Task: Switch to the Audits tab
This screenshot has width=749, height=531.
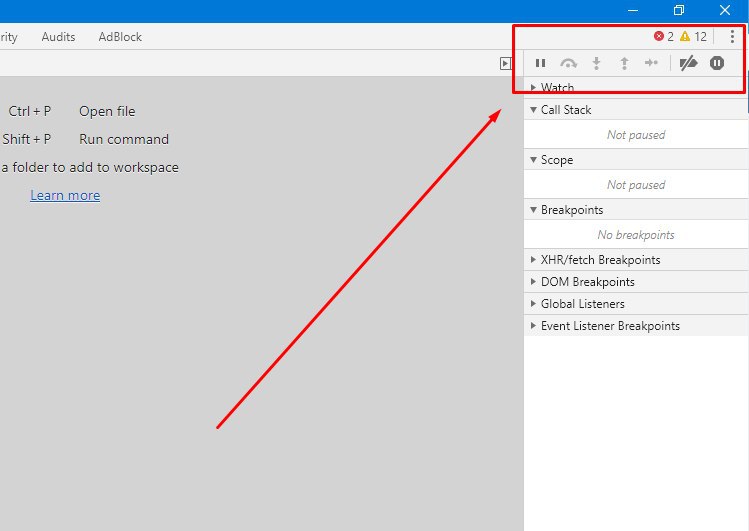Action: tap(58, 37)
